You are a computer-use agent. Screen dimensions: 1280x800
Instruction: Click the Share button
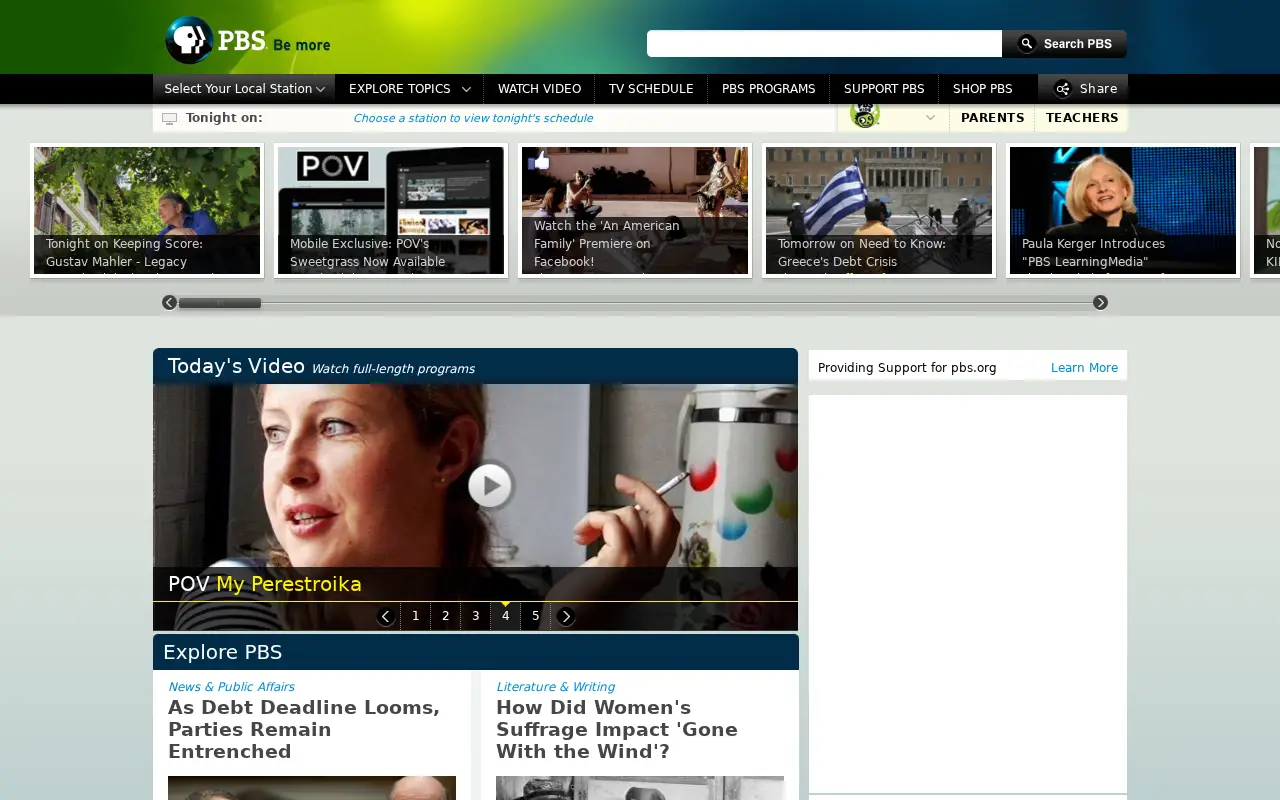coord(1083,88)
